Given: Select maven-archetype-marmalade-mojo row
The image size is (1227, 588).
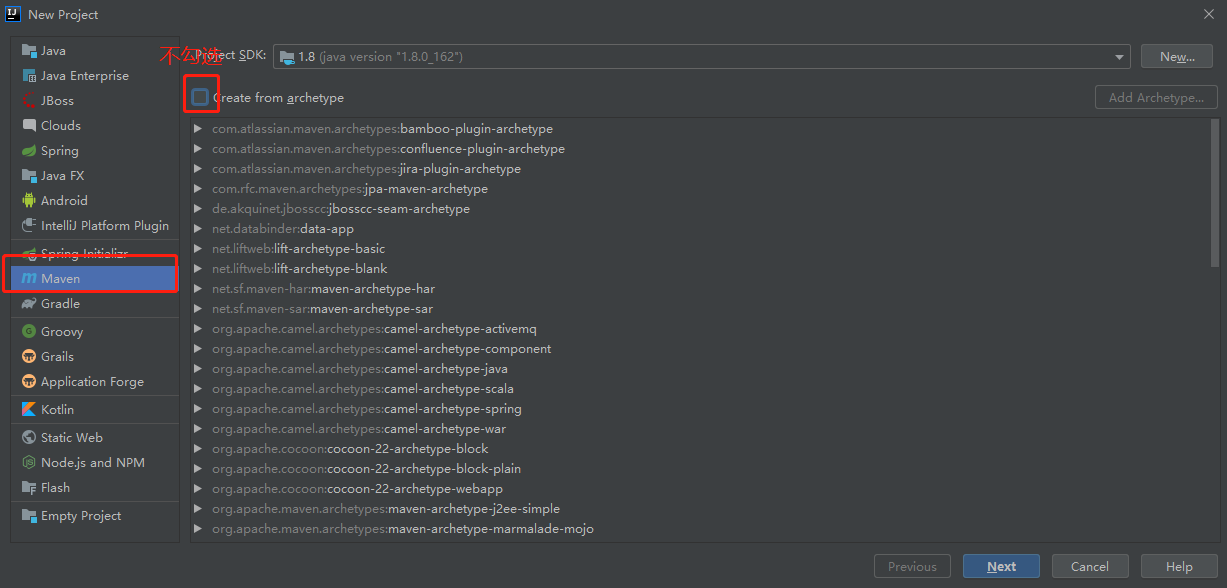Looking at the screenshot, I should (x=700, y=529).
